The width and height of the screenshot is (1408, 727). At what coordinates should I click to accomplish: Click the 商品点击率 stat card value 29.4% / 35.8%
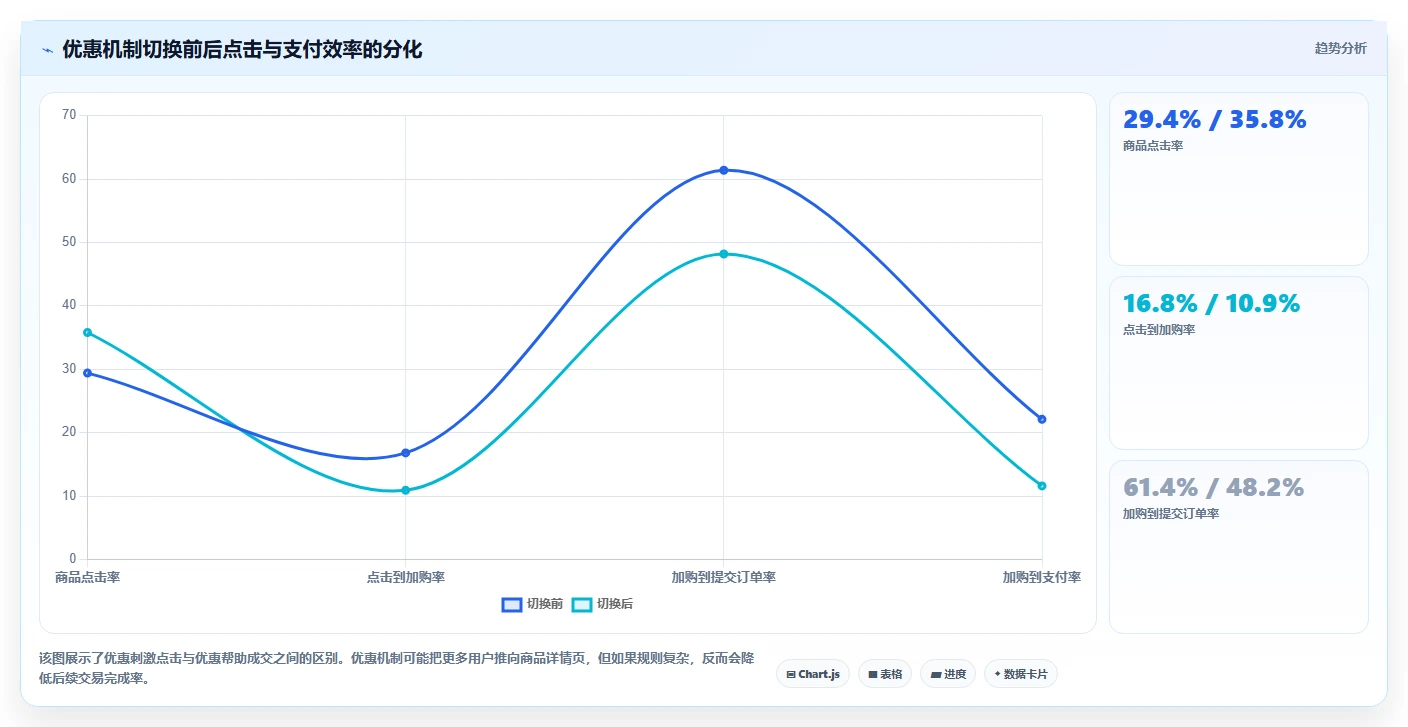pos(1214,120)
